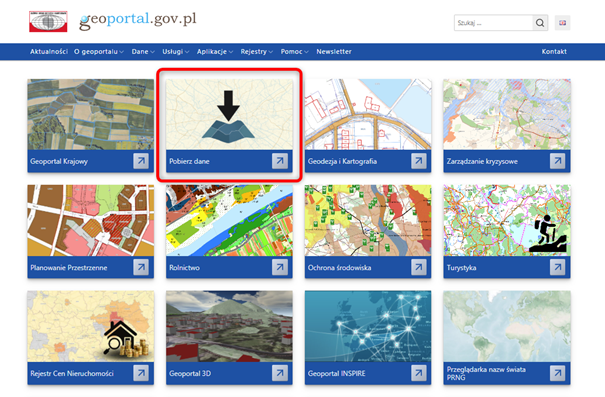Open the Planowanie Przestrzenne map thumbnail
The width and height of the screenshot is (605, 397).
click(x=91, y=220)
